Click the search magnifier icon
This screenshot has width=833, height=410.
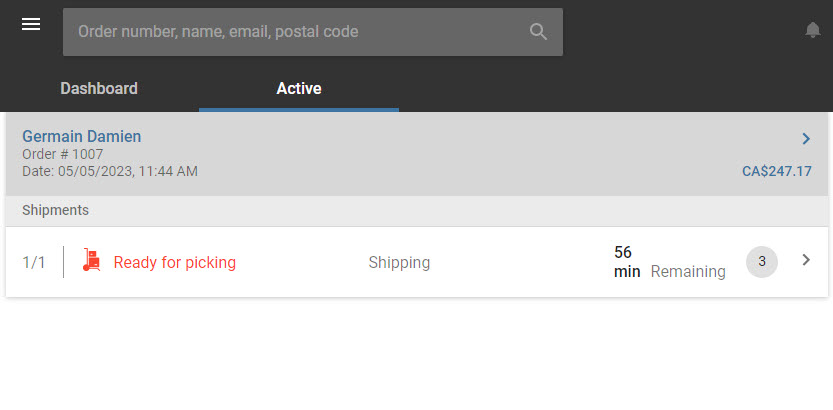[x=538, y=32]
